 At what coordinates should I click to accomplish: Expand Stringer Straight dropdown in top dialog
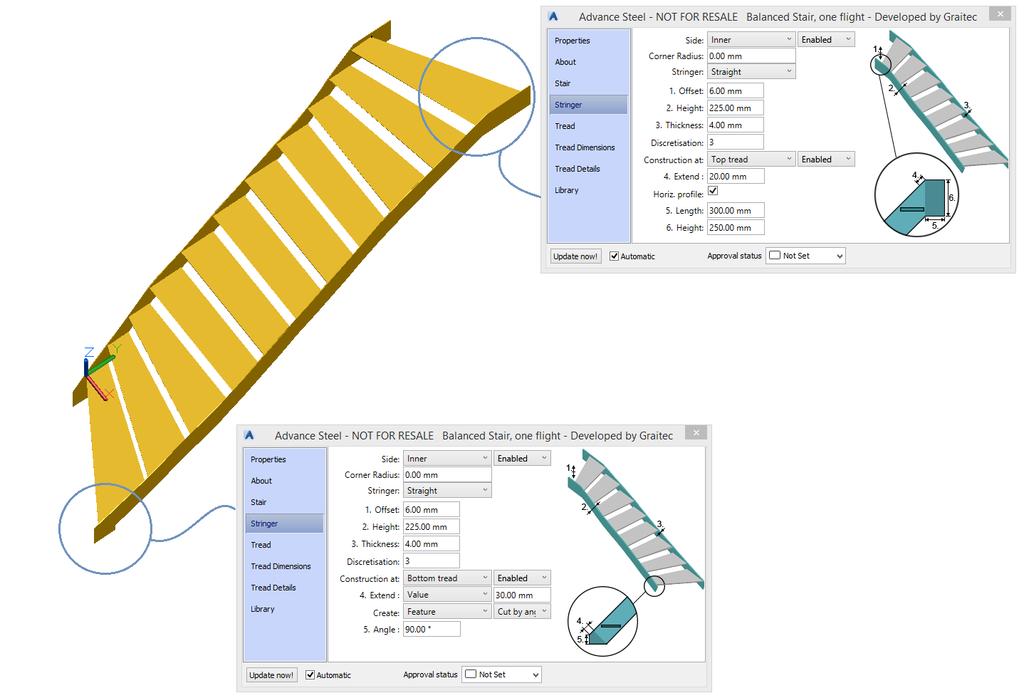tap(751, 72)
